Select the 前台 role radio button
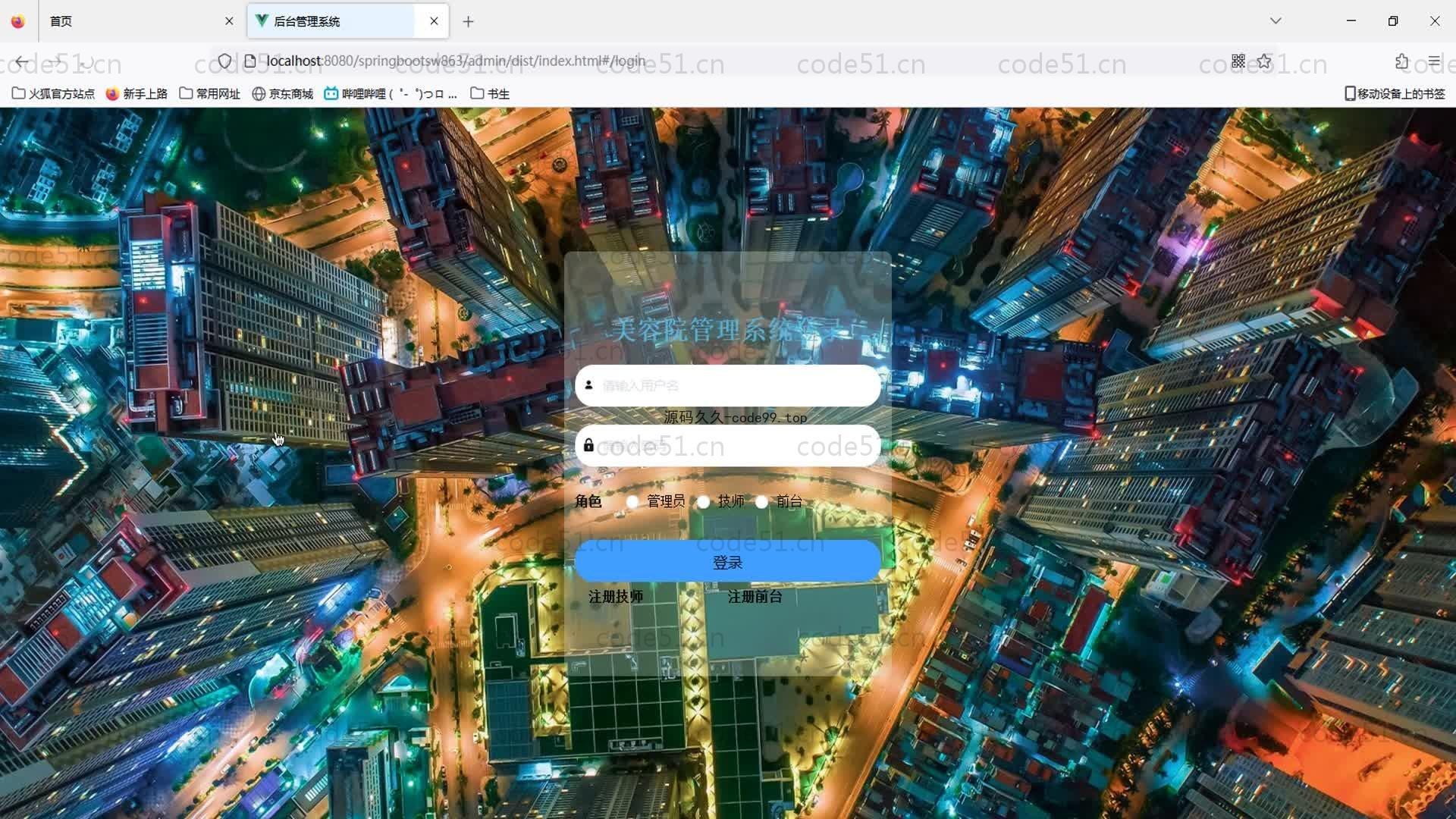The width and height of the screenshot is (1456, 819). point(761,501)
